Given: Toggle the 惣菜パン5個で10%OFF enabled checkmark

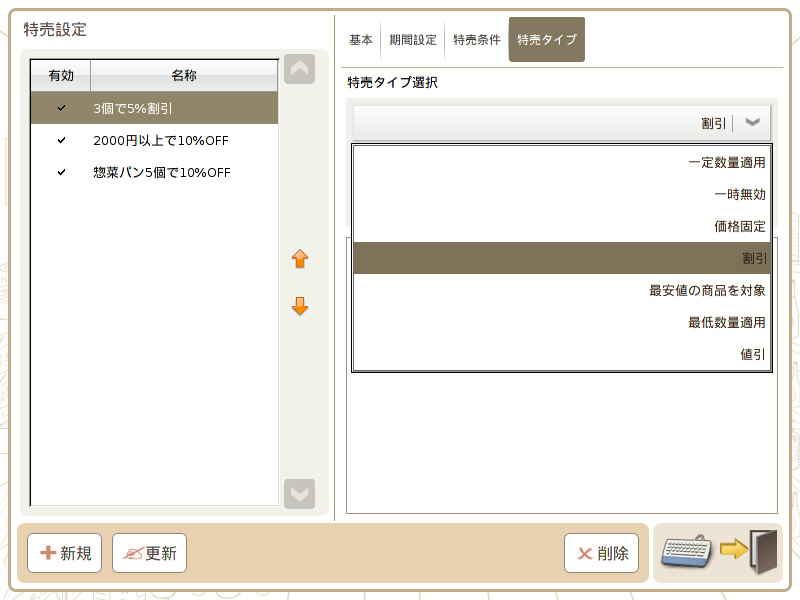Looking at the screenshot, I should (x=61, y=172).
